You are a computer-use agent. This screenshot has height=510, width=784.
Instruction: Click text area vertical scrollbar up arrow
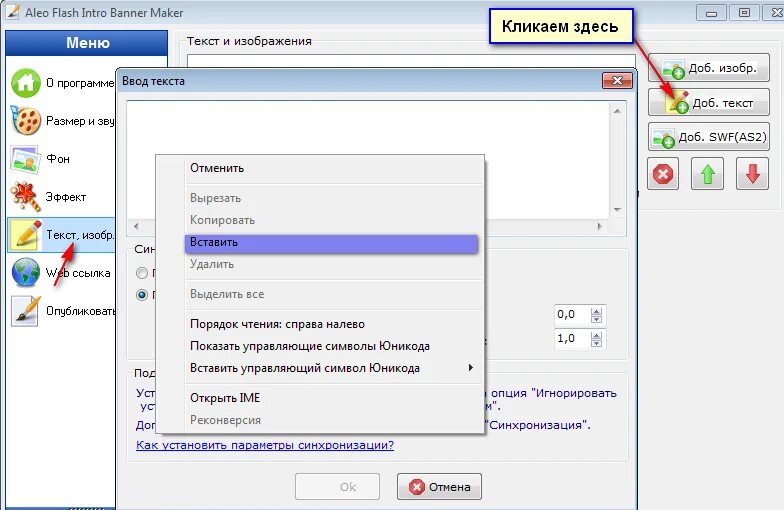pyautogui.click(x=617, y=110)
